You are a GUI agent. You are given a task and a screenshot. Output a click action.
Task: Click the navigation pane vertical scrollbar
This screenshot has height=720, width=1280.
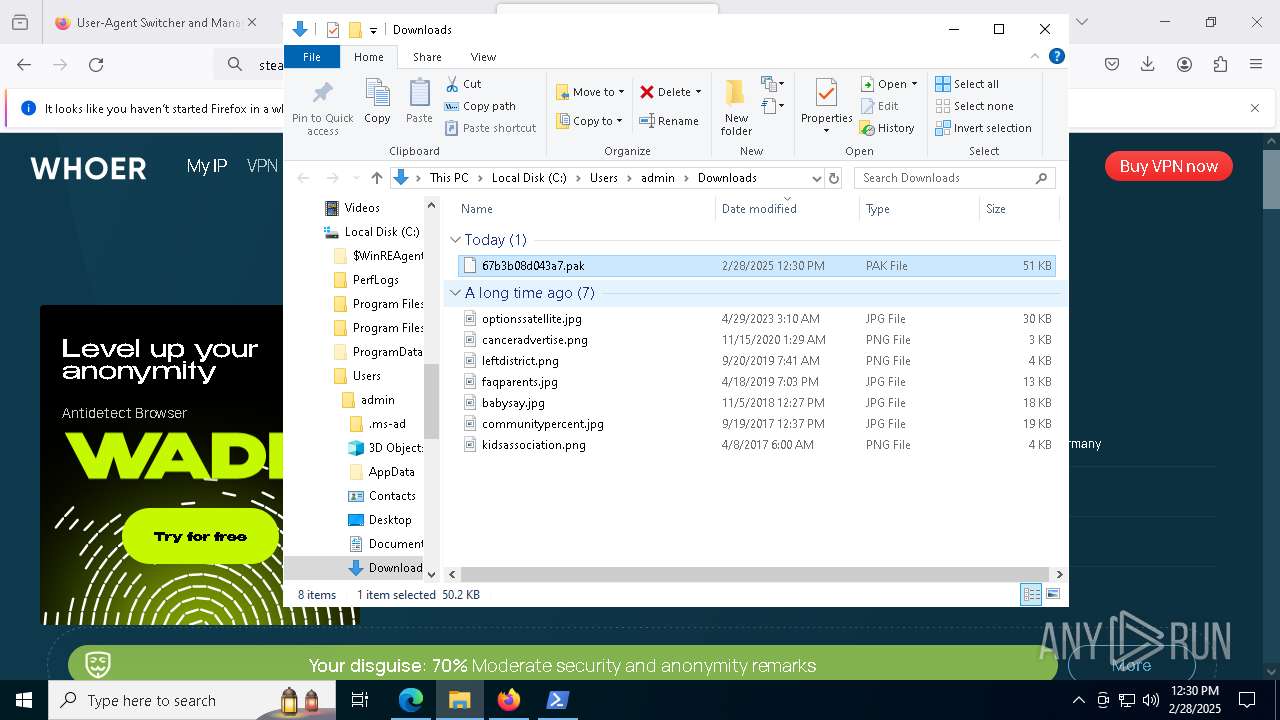pyautogui.click(x=432, y=400)
